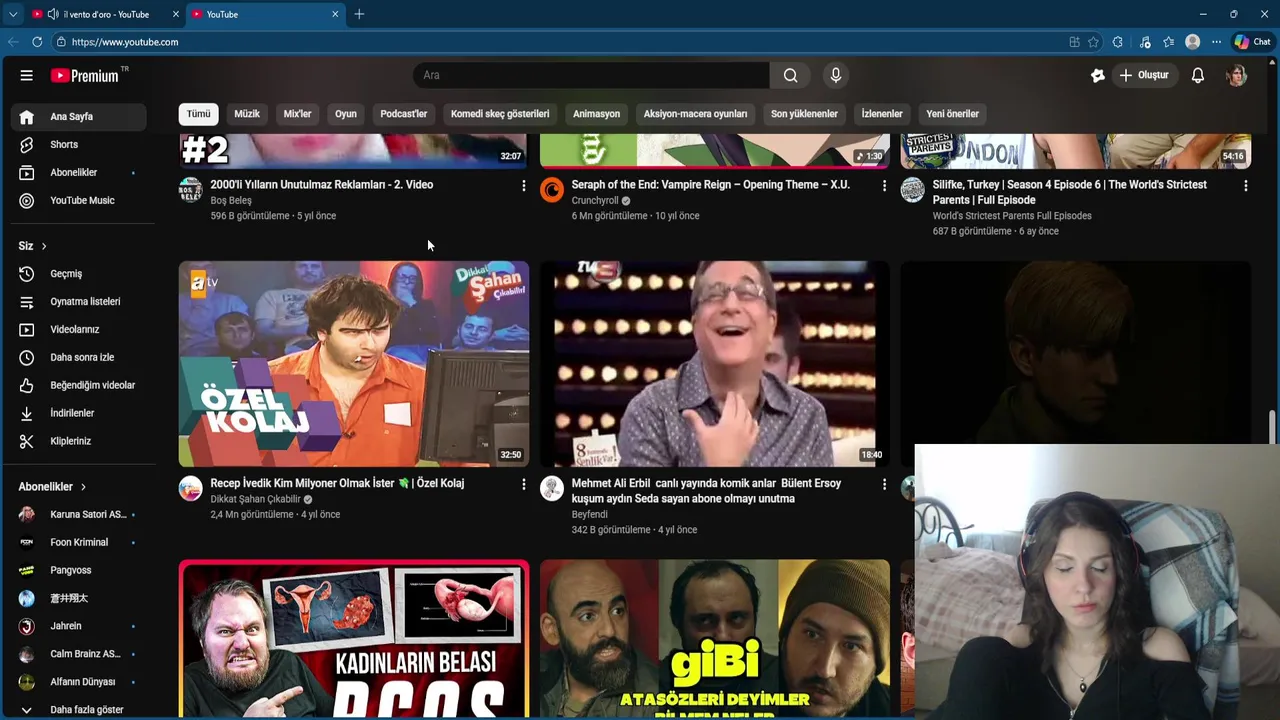Open Daha sonra izle
The height and width of the screenshot is (720, 1280).
pos(79,357)
